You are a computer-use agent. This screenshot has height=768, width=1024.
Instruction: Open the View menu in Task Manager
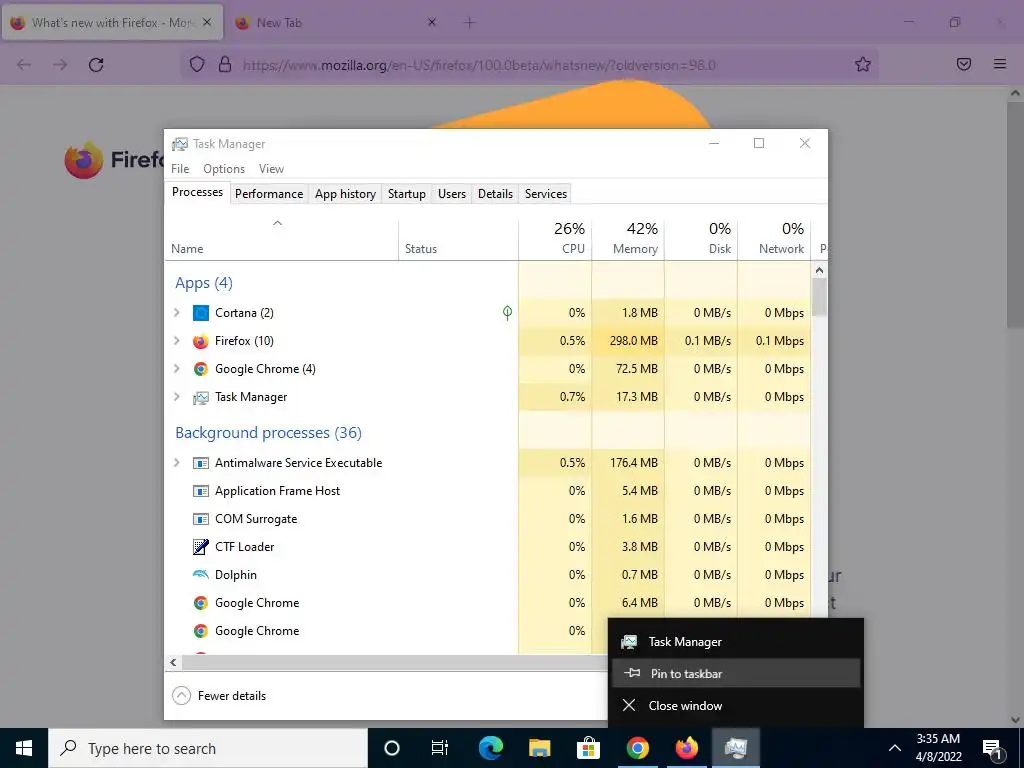tap(272, 168)
